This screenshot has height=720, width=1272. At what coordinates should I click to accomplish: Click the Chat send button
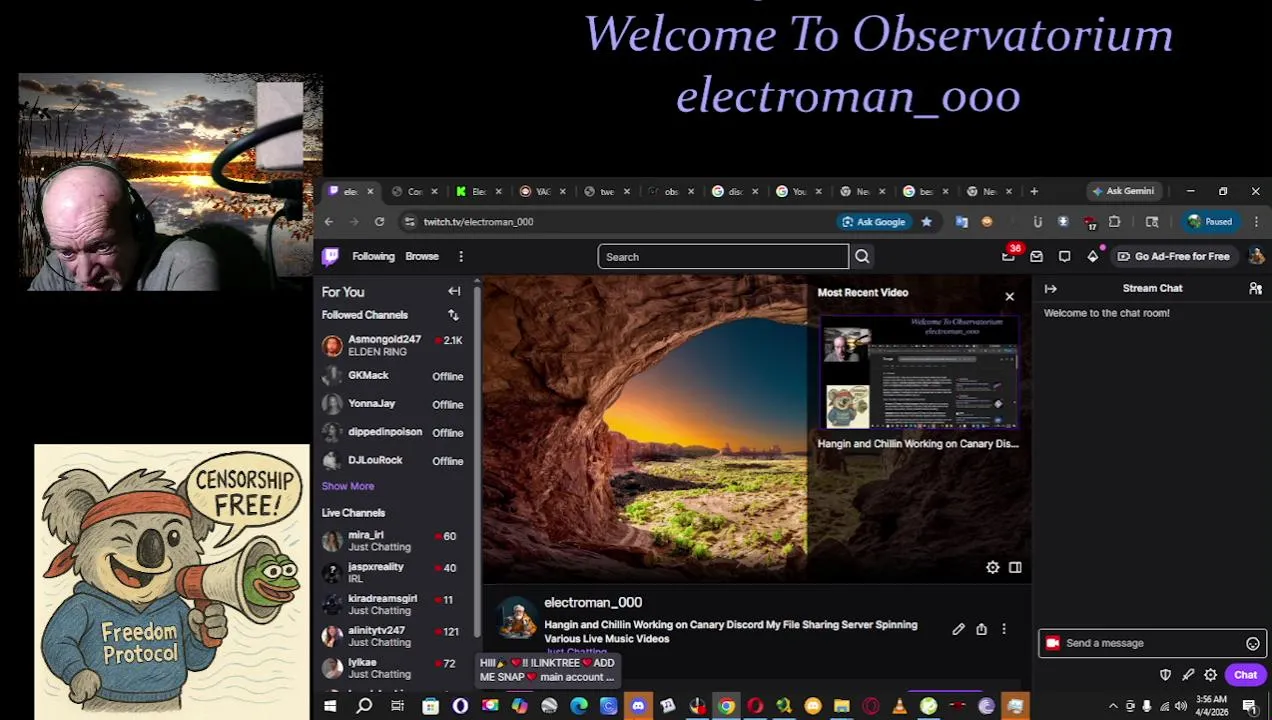point(1245,675)
